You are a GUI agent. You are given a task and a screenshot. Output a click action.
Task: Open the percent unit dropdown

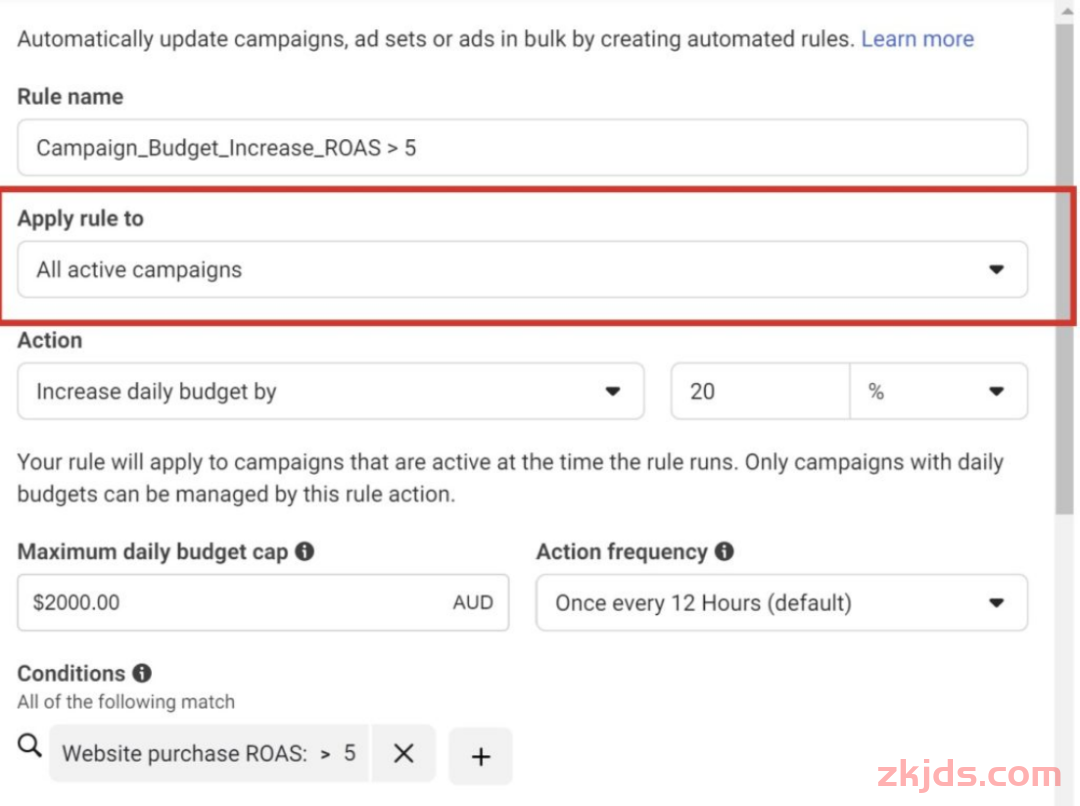tap(938, 392)
